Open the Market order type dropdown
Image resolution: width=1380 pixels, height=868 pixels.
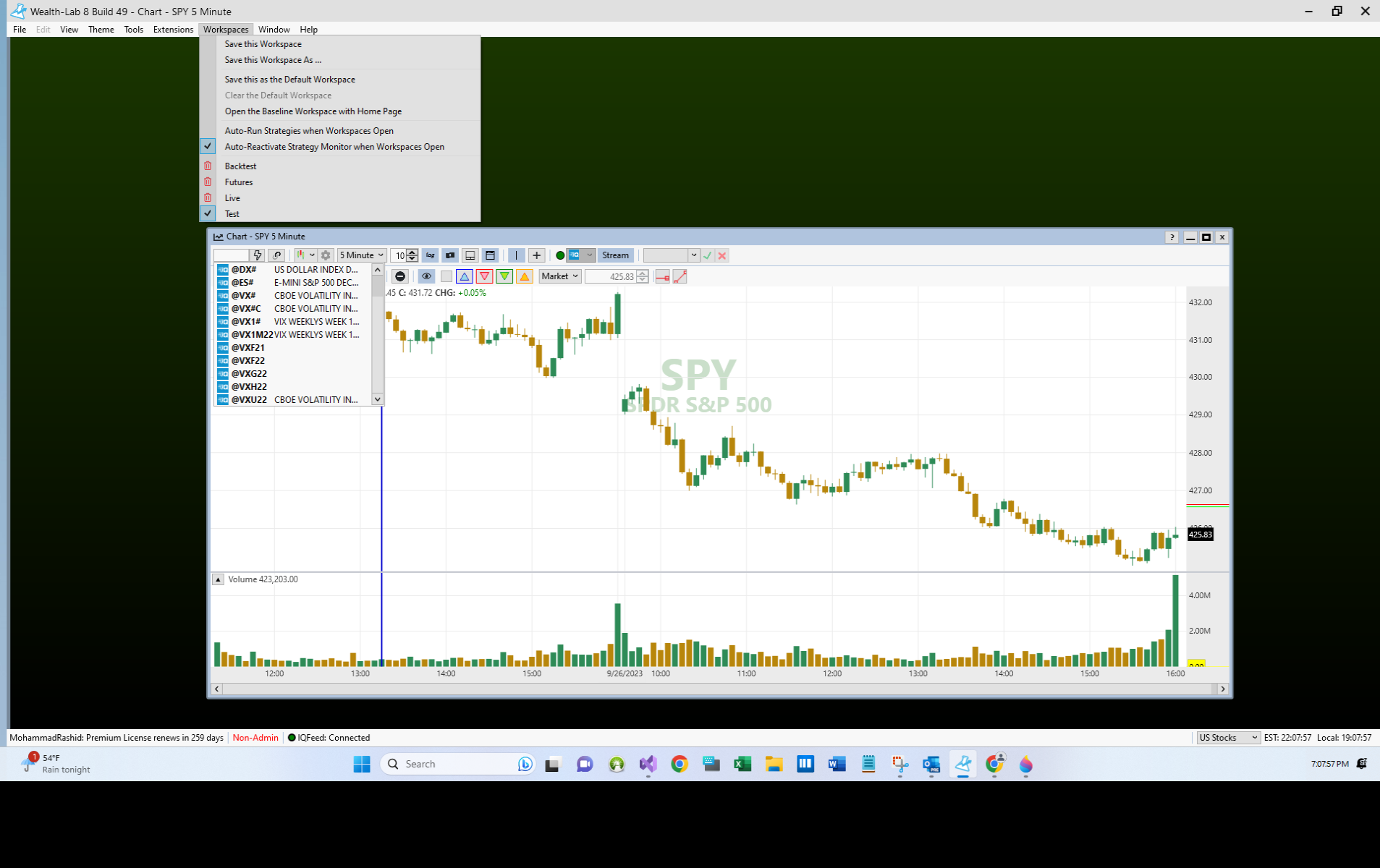click(x=559, y=276)
